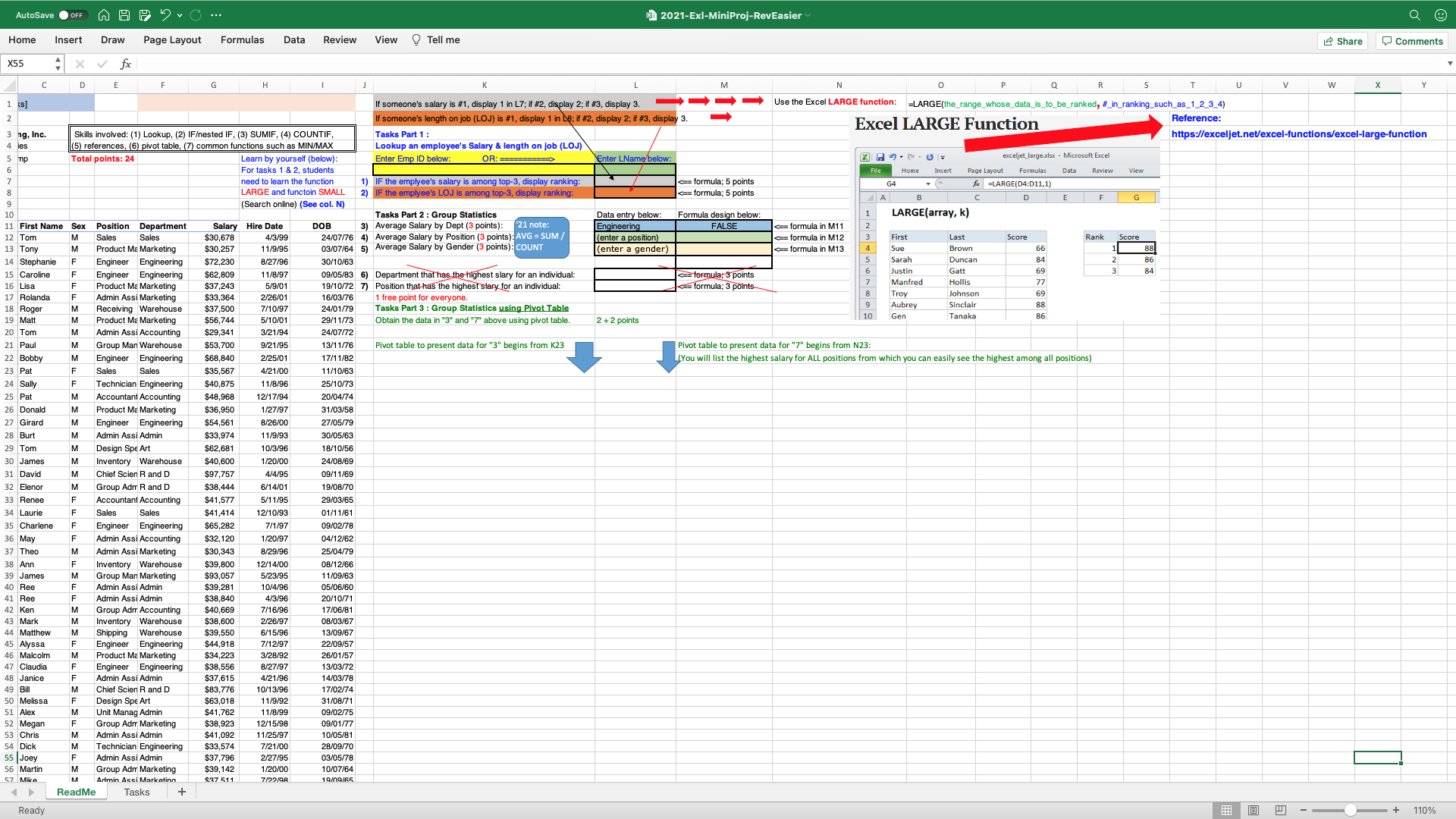Image resolution: width=1456 pixels, height=819 pixels.
Task: Click the cancel X icon in formula bar
Action: click(x=80, y=64)
